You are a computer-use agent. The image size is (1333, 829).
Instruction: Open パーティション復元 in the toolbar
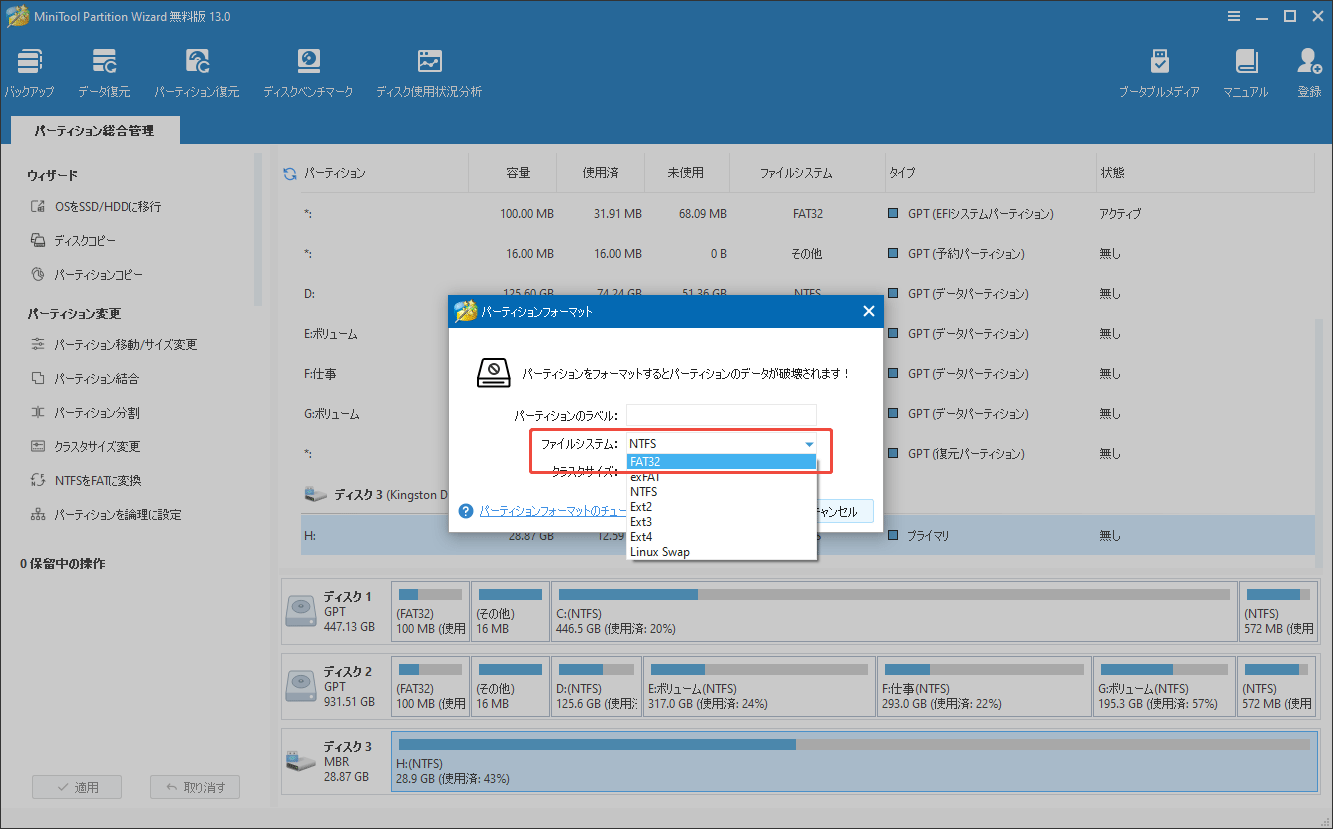click(x=197, y=73)
